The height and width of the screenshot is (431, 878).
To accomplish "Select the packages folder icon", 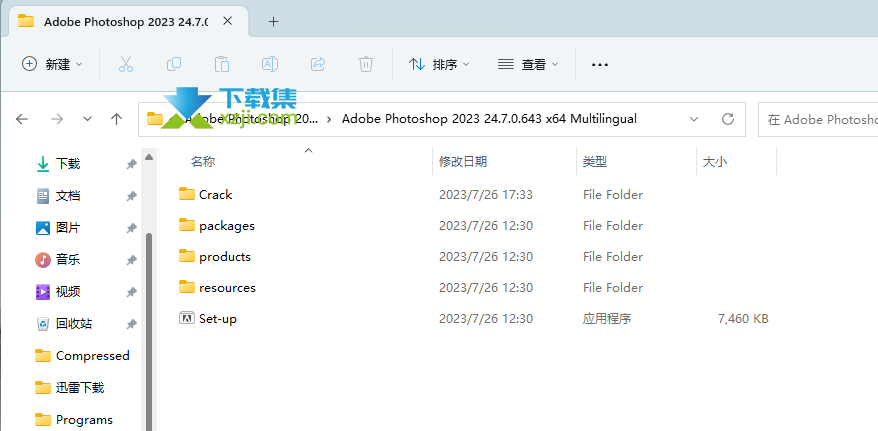I will click(x=186, y=225).
